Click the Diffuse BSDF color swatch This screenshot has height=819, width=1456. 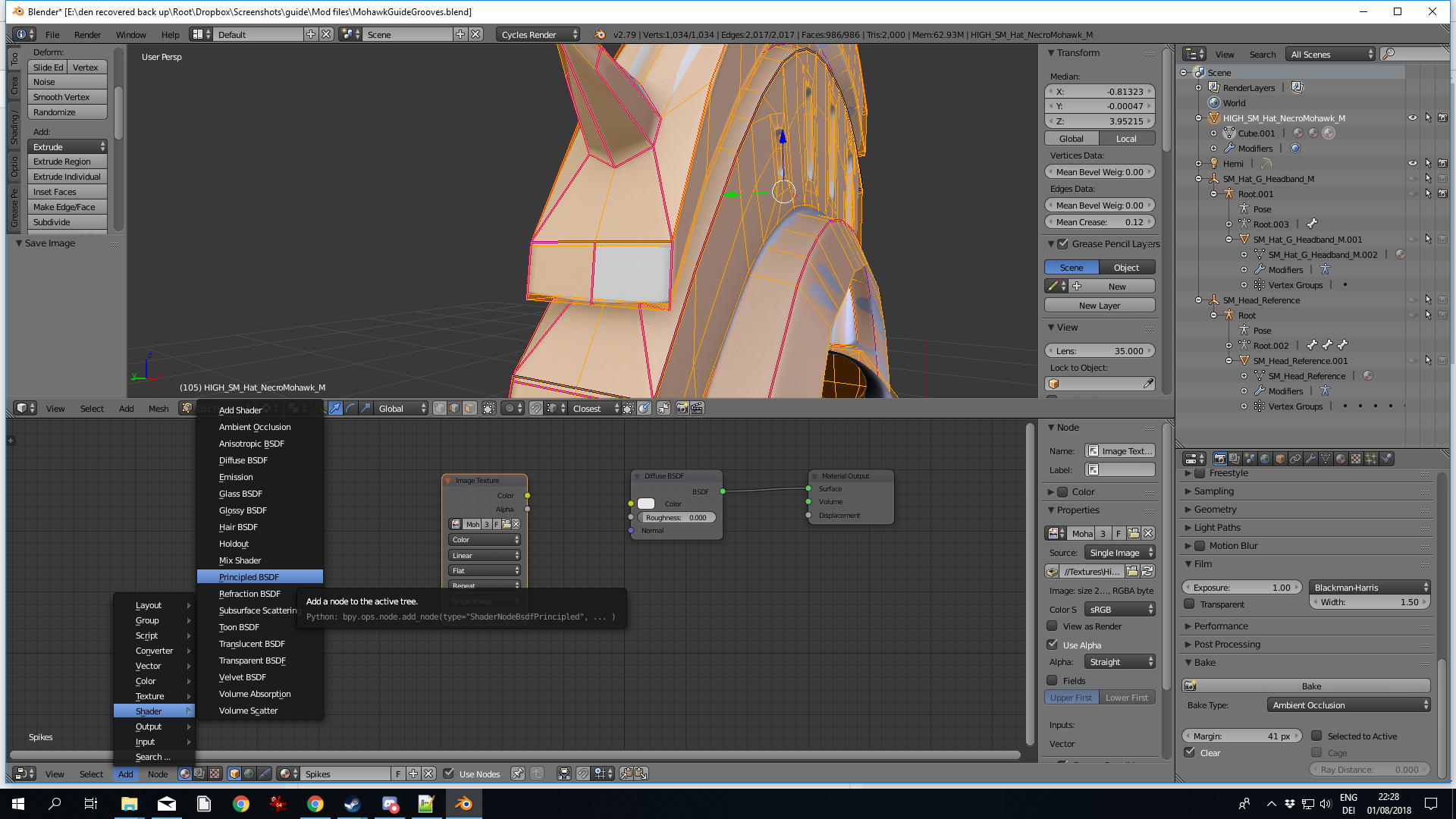[x=646, y=504]
